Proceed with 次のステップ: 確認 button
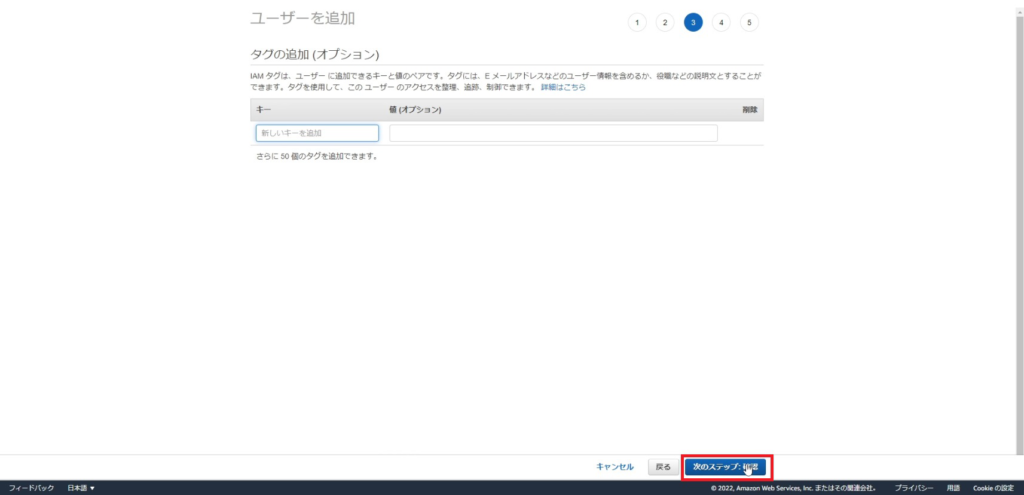The height and width of the screenshot is (495, 1024). [726, 467]
